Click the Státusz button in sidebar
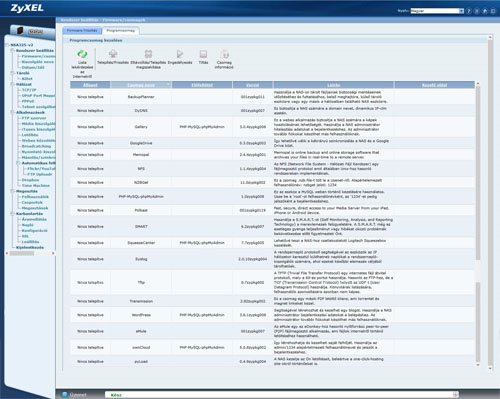The image size is (500, 399). (36, 32)
